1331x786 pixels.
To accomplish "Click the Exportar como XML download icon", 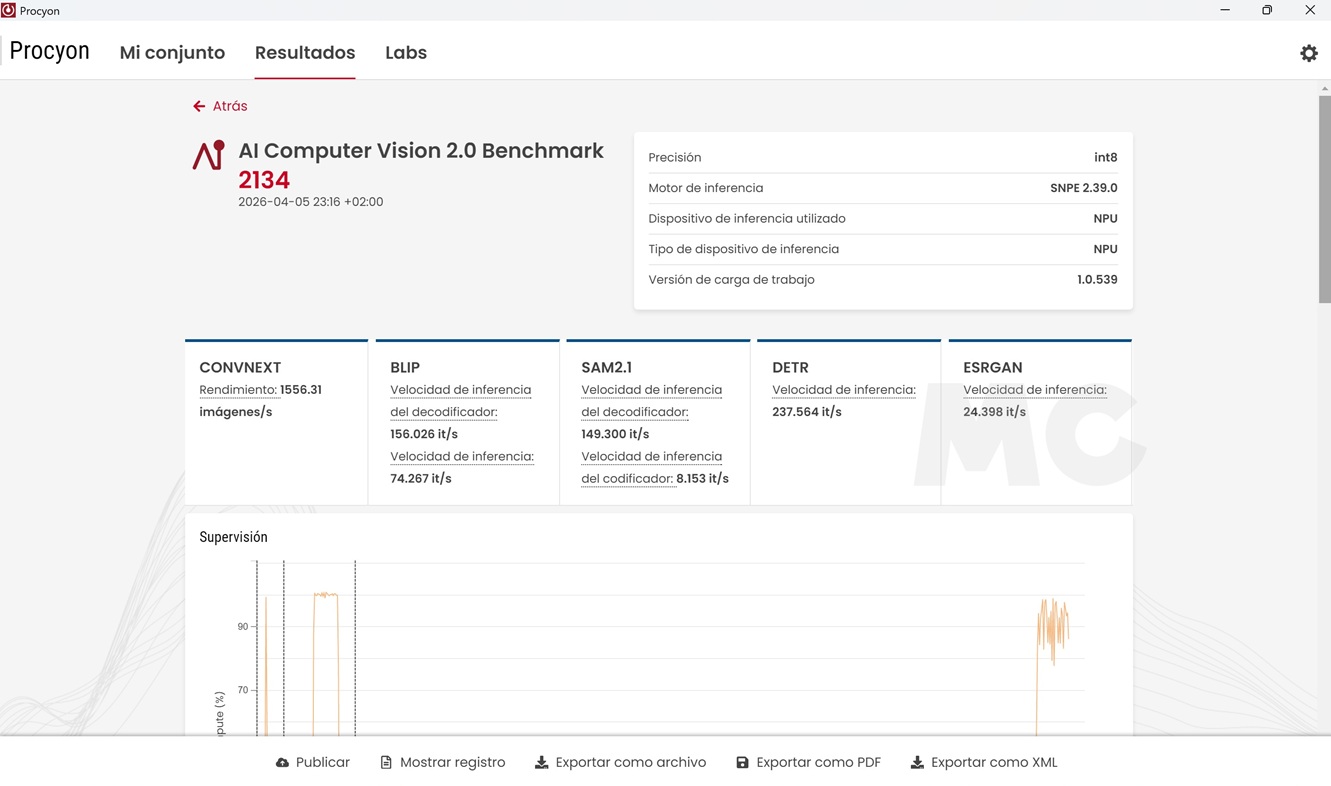I will point(917,763).
